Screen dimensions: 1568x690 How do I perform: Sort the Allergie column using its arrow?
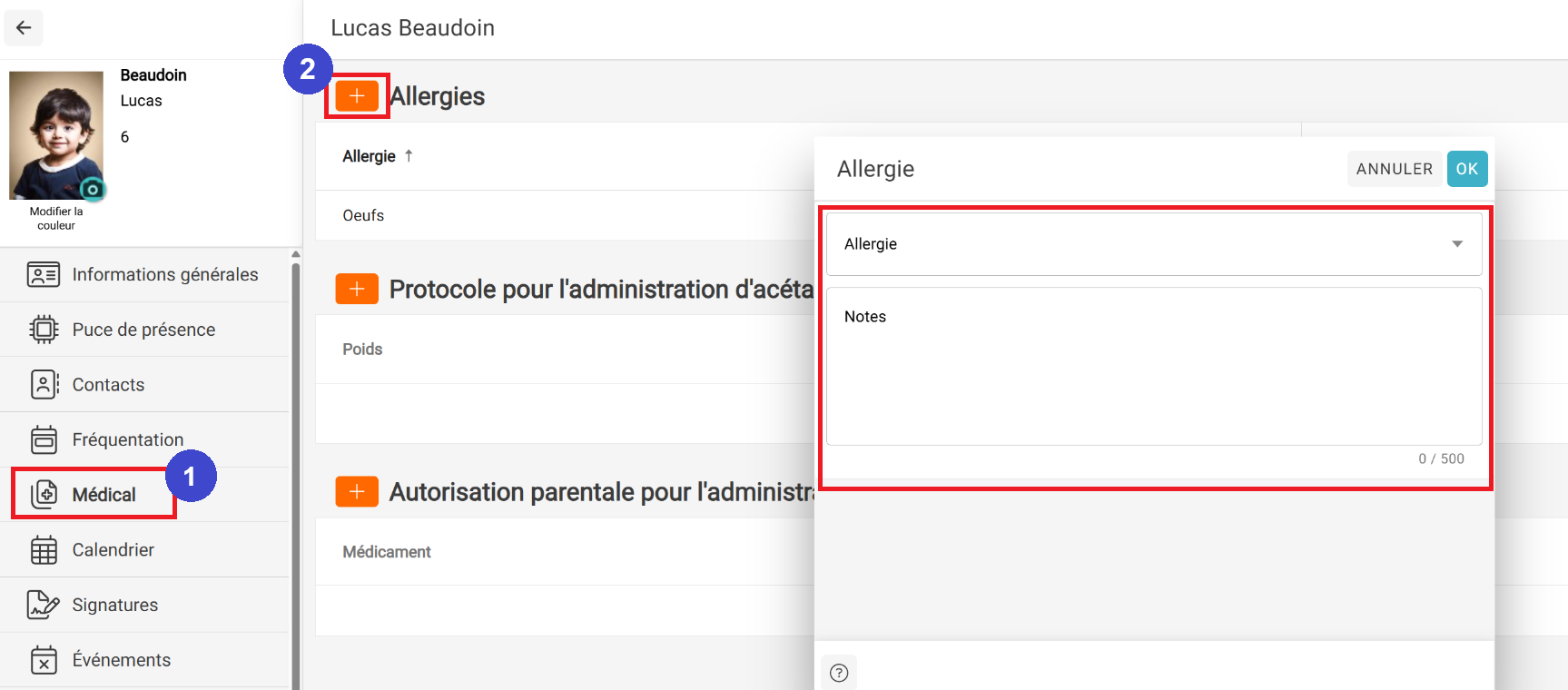tap(409, 156)
